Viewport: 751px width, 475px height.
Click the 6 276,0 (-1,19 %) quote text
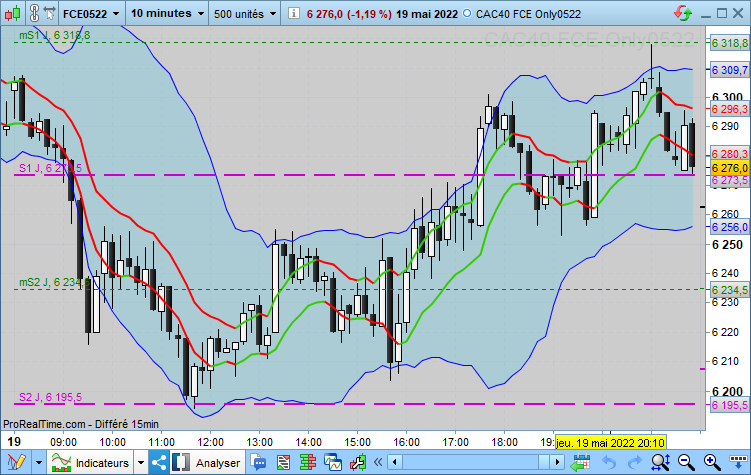pos(349,14)
